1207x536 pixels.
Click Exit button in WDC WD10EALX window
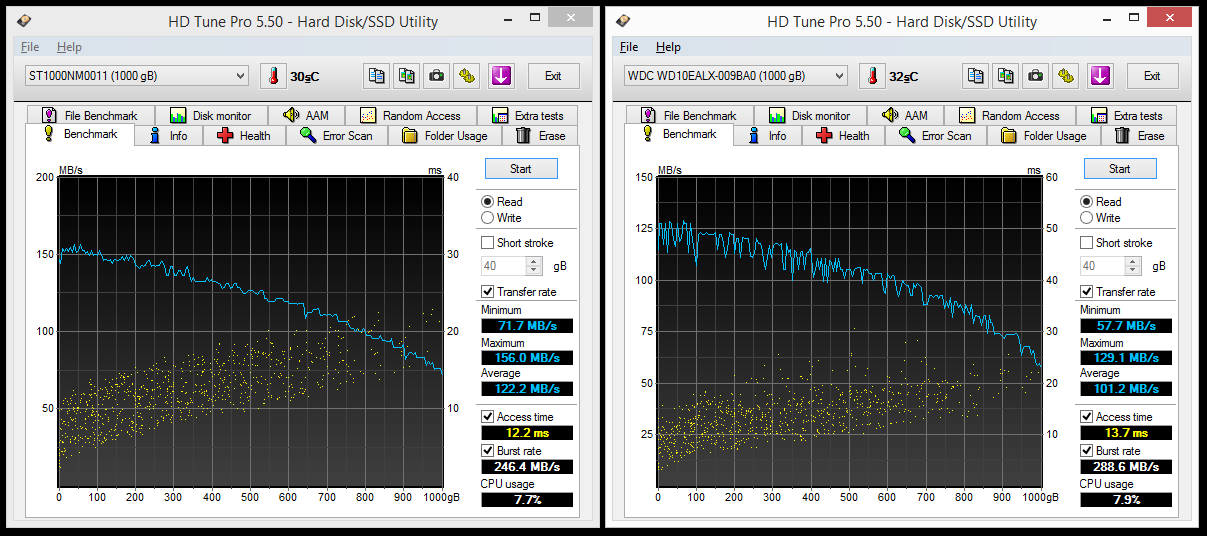point(1152,76)
